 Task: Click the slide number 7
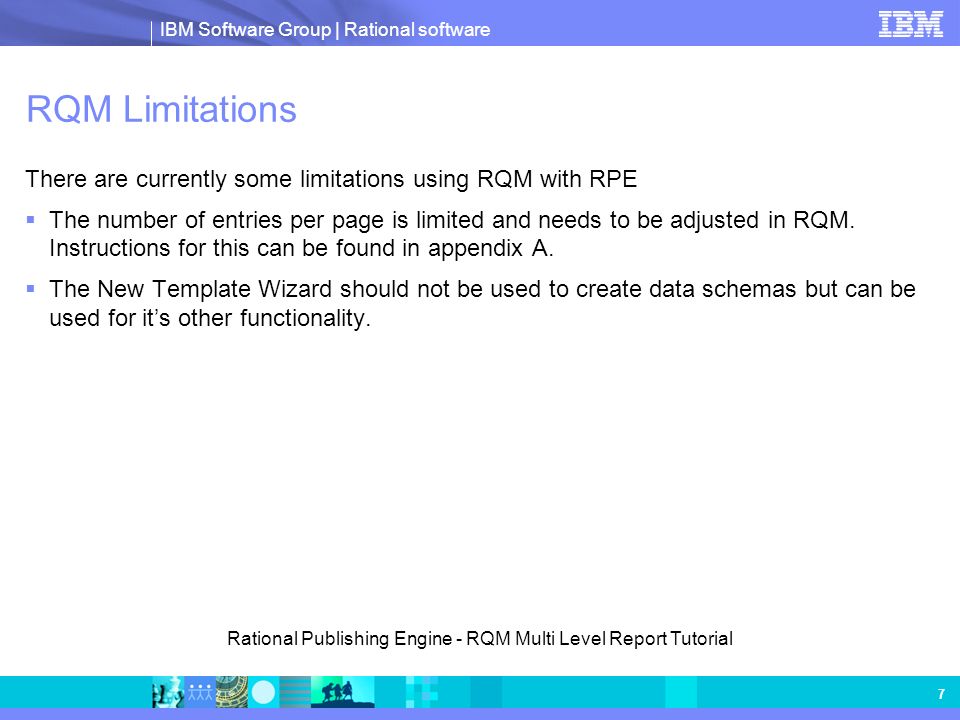pos(941,694)
